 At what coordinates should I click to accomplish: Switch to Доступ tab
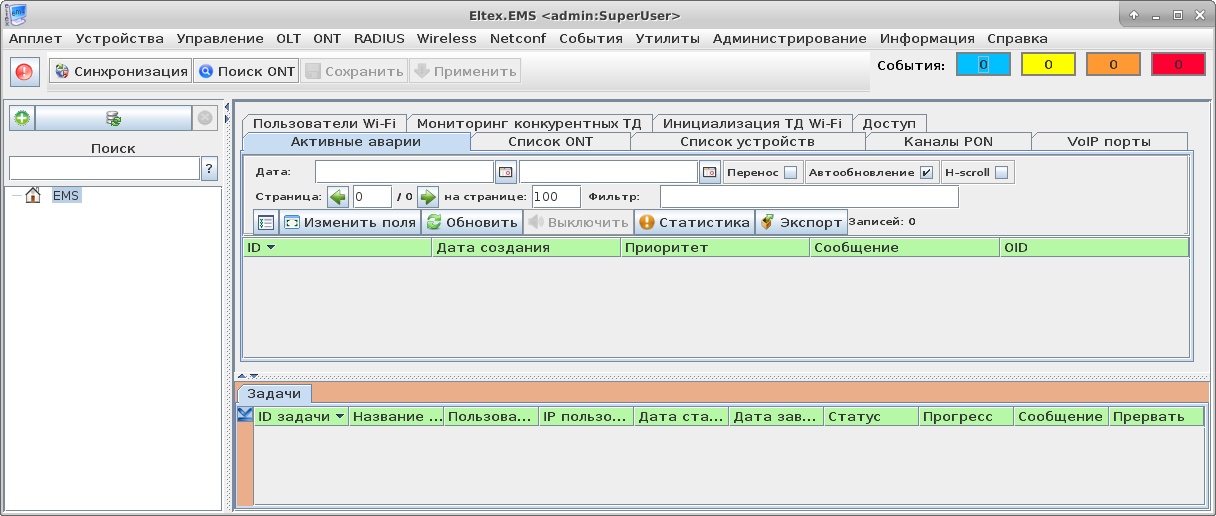pyautogui.click(x=889, y=124)
